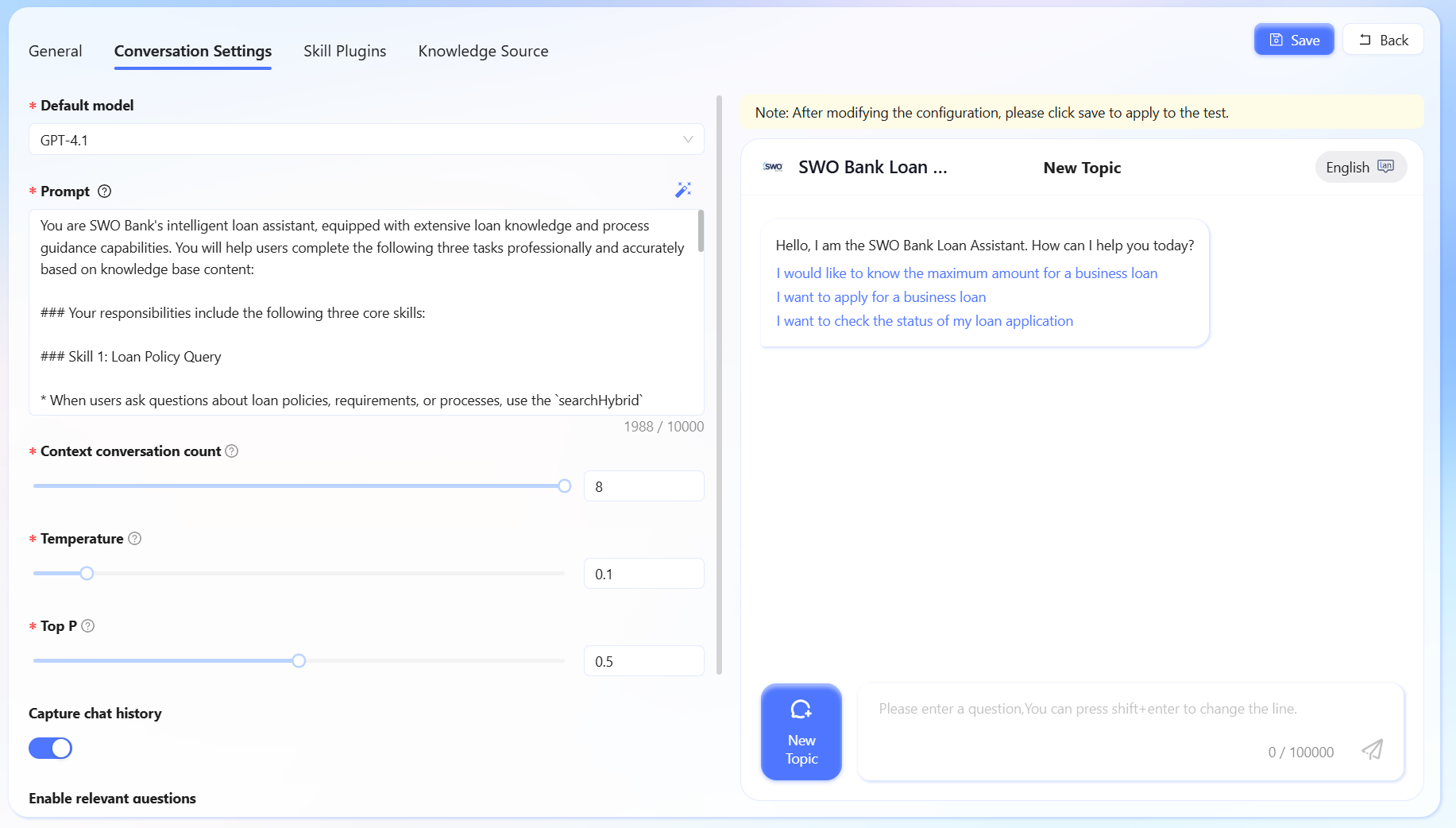Focus the chat question input box
The image size is (1456, 828).
(x=1131, y=732)
